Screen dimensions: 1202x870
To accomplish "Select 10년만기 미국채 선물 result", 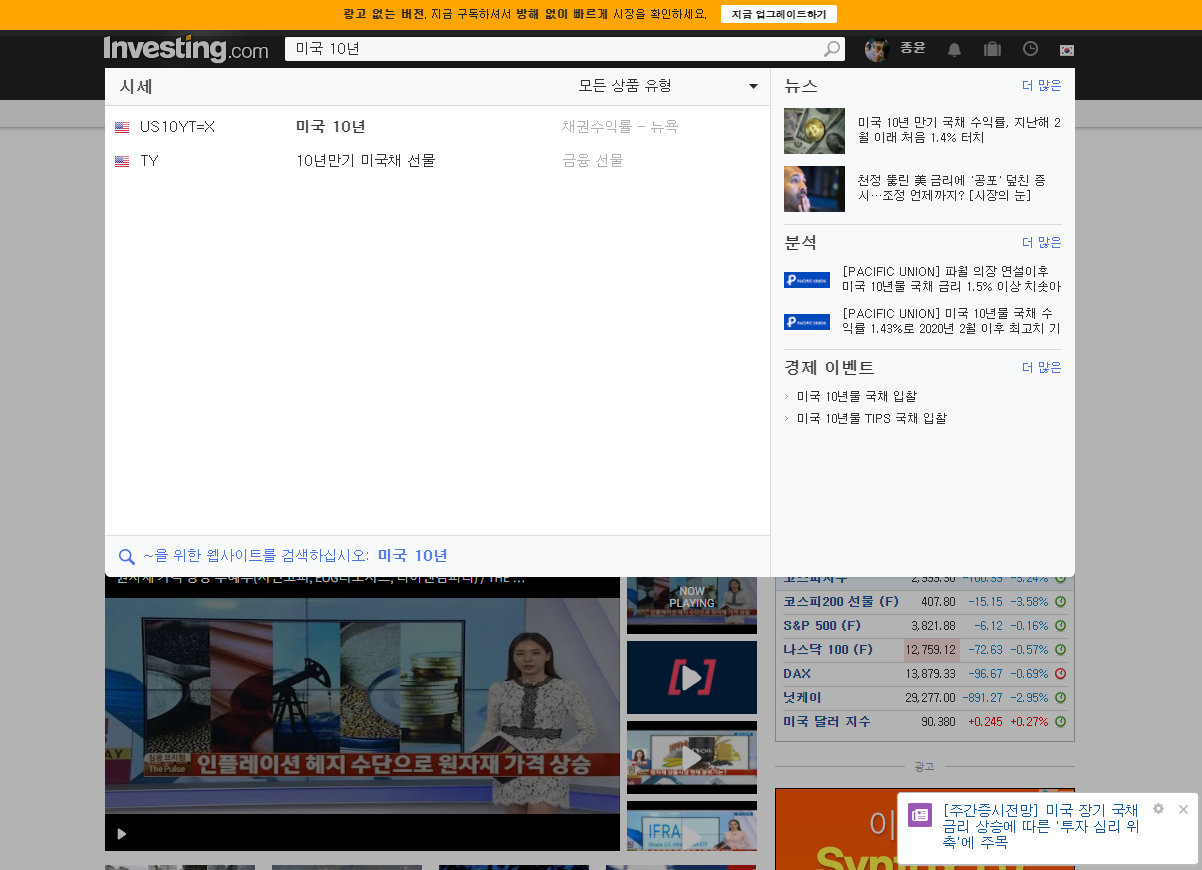I will point(437,161).
